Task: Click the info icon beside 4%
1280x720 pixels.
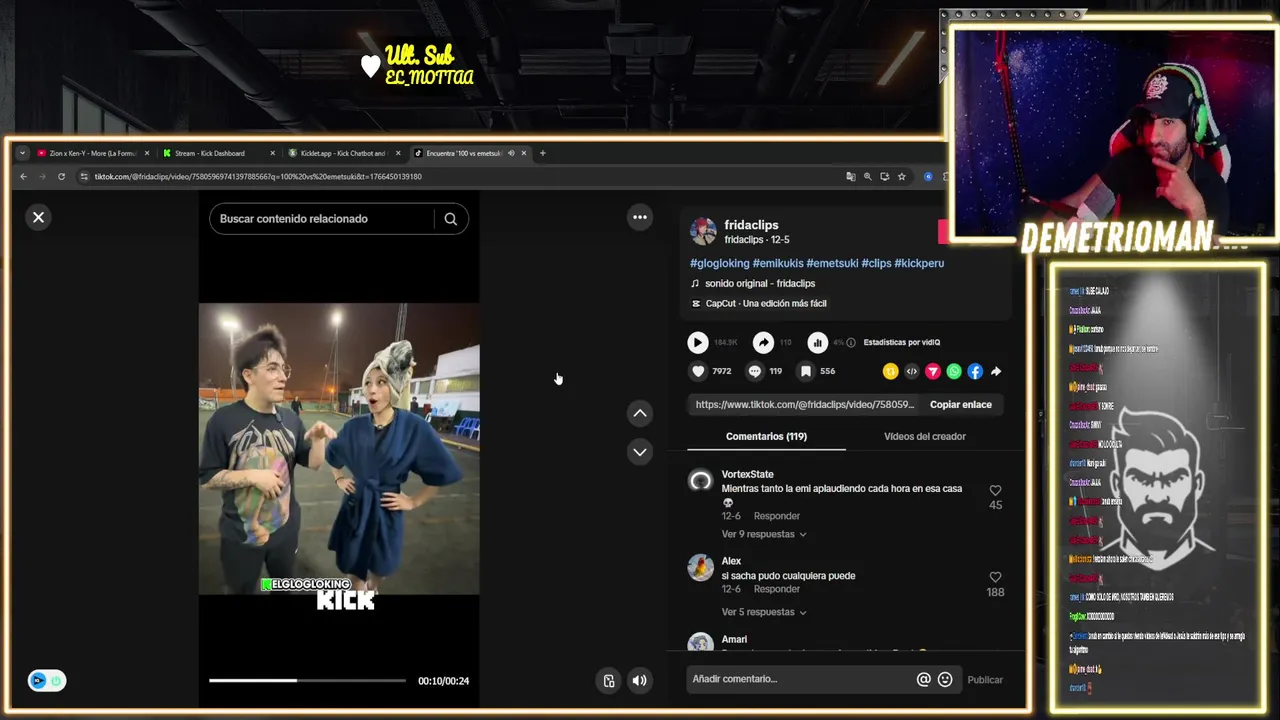Action: [x=851, y=342]
